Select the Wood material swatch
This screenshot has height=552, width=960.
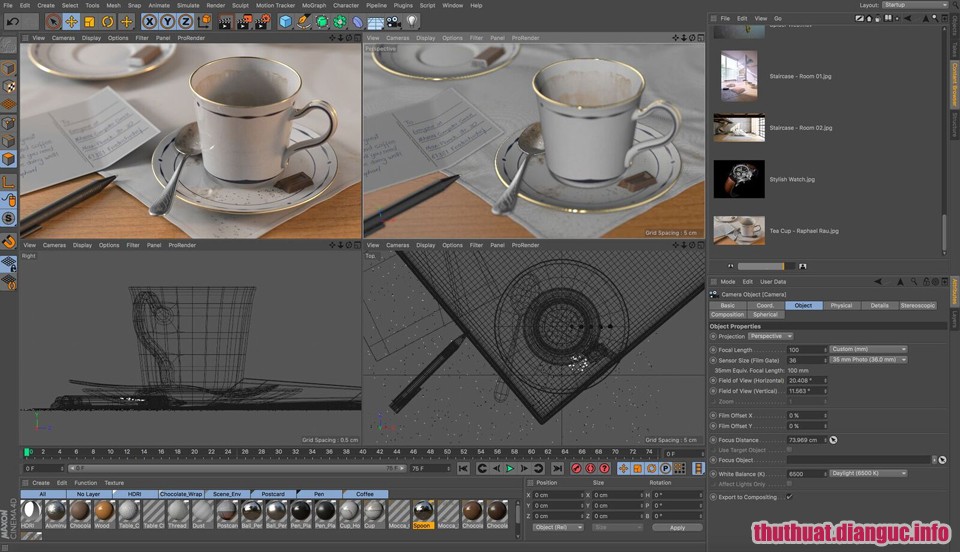103,514
